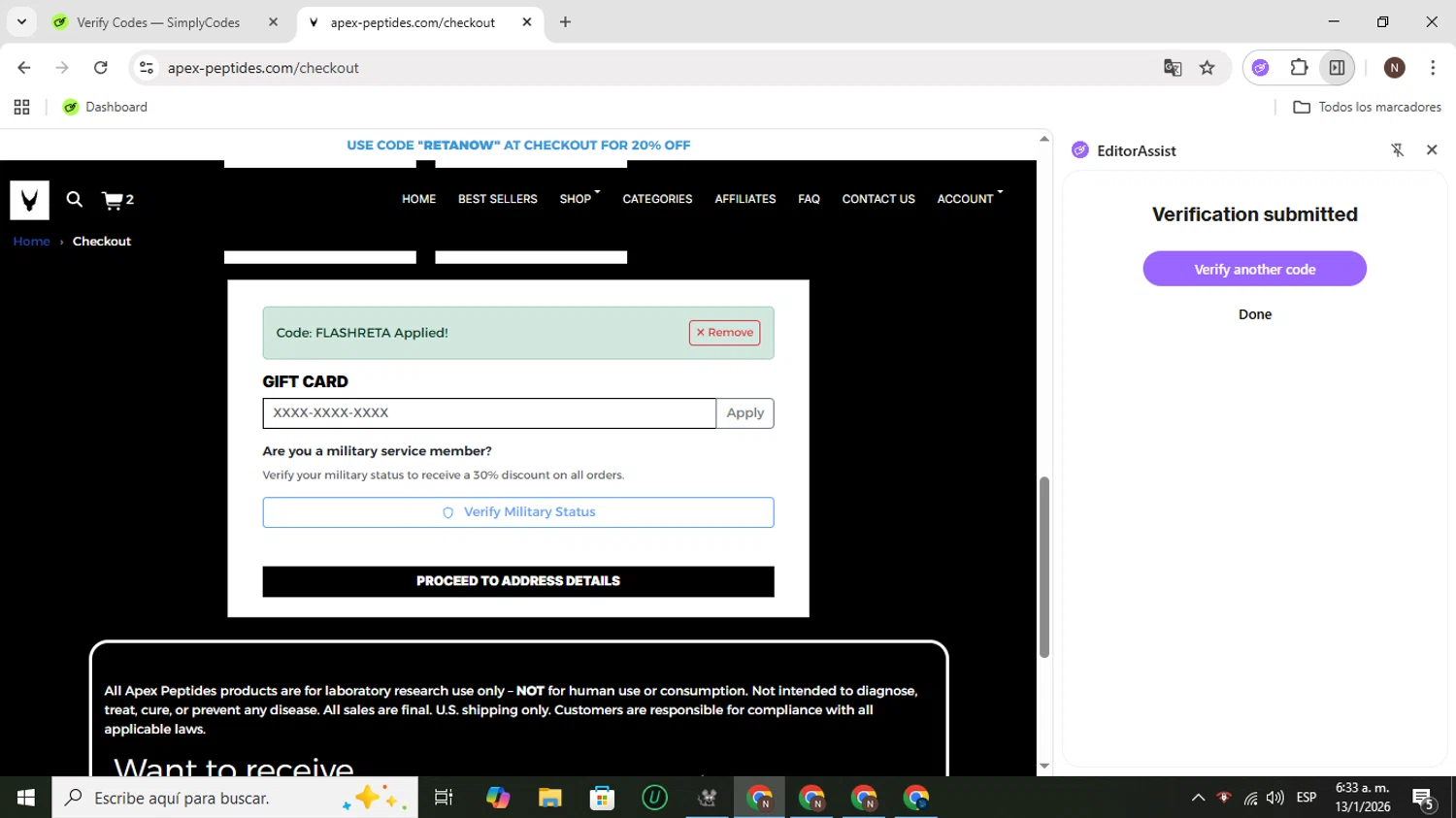This screenshot has height=818, width=1456.
Task: Close the Verify Codes — SimplyCodes tab
Action: tap(273, 22)
